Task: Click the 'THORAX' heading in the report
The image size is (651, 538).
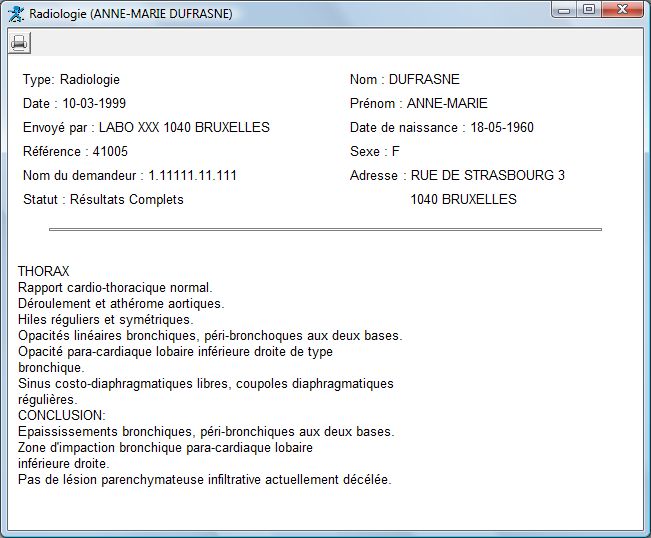Action: pos(44,271)
